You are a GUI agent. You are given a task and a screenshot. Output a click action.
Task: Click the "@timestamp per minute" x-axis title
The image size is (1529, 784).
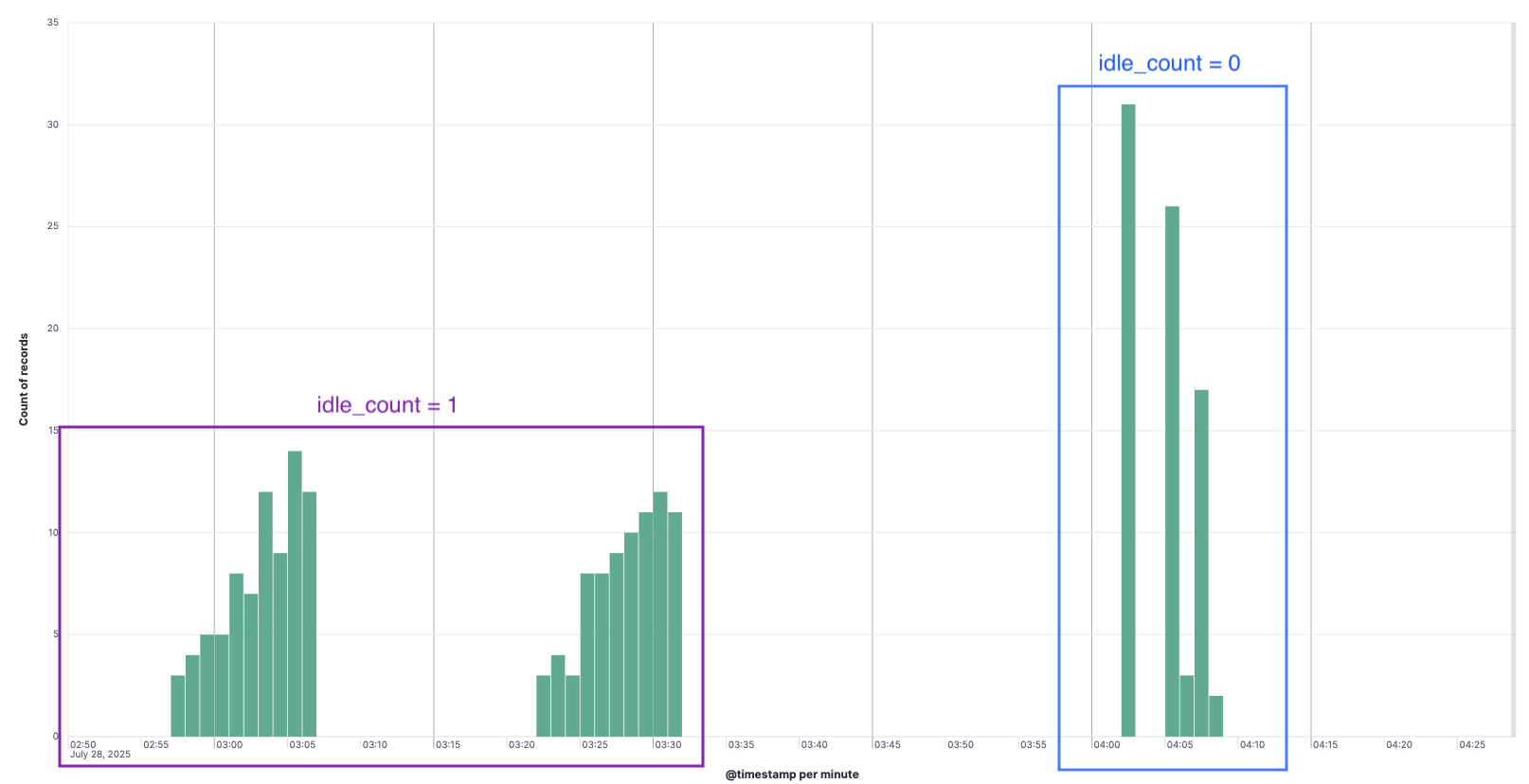coord(792,775)
